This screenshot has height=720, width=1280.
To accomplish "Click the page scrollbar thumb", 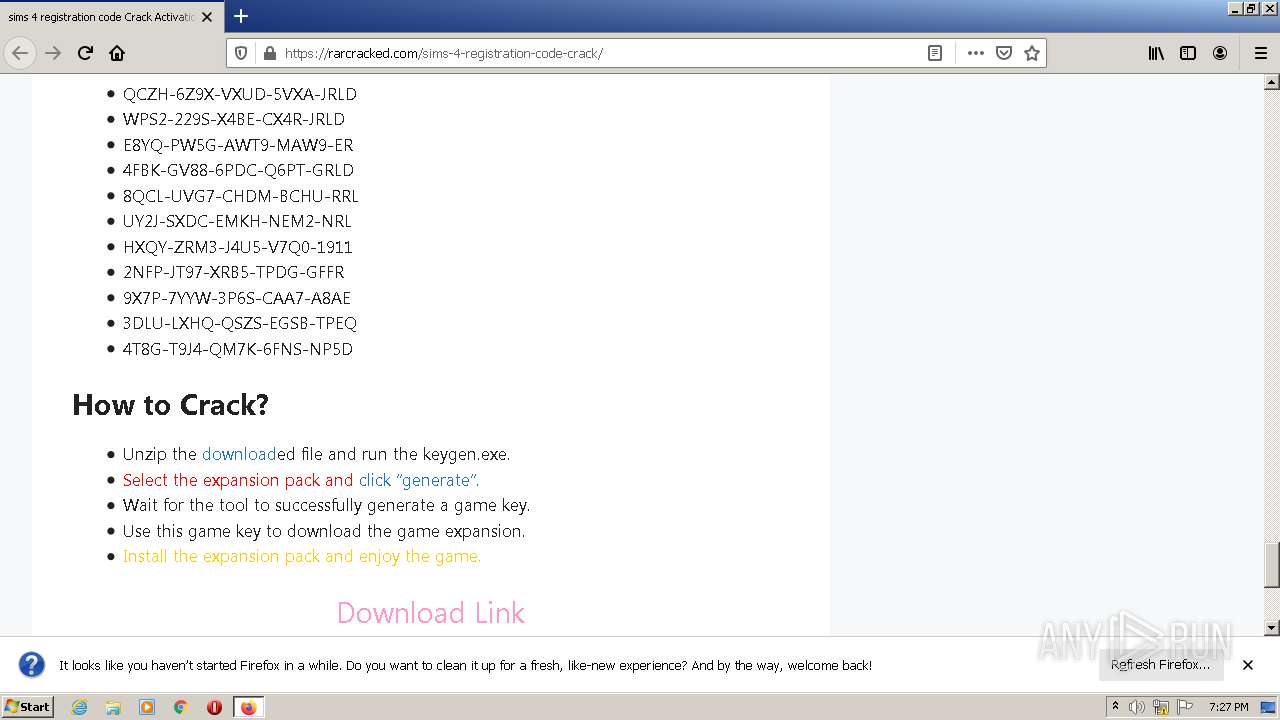I will coord(1272,565).
